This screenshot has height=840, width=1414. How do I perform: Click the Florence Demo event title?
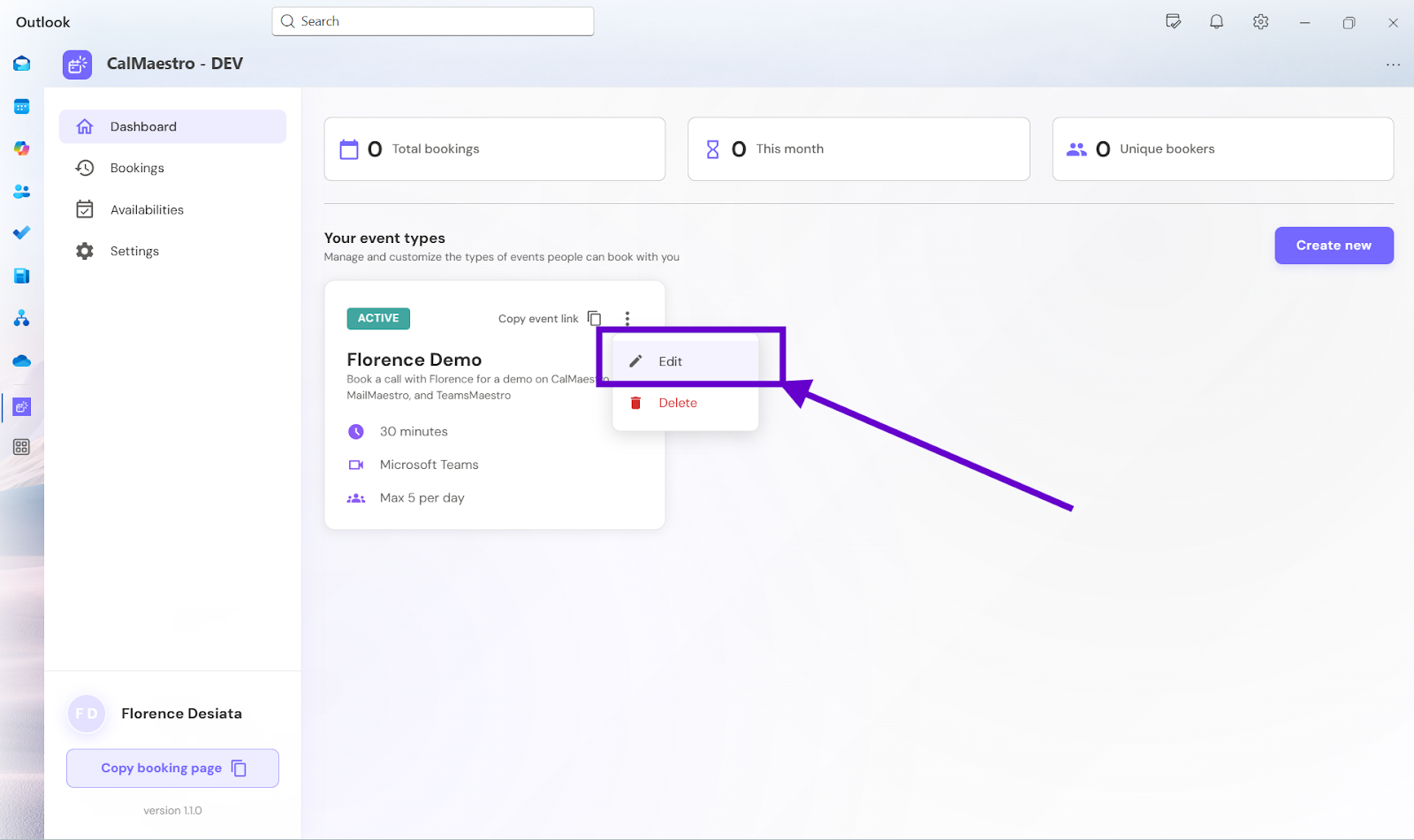click(x=414, y=359)
